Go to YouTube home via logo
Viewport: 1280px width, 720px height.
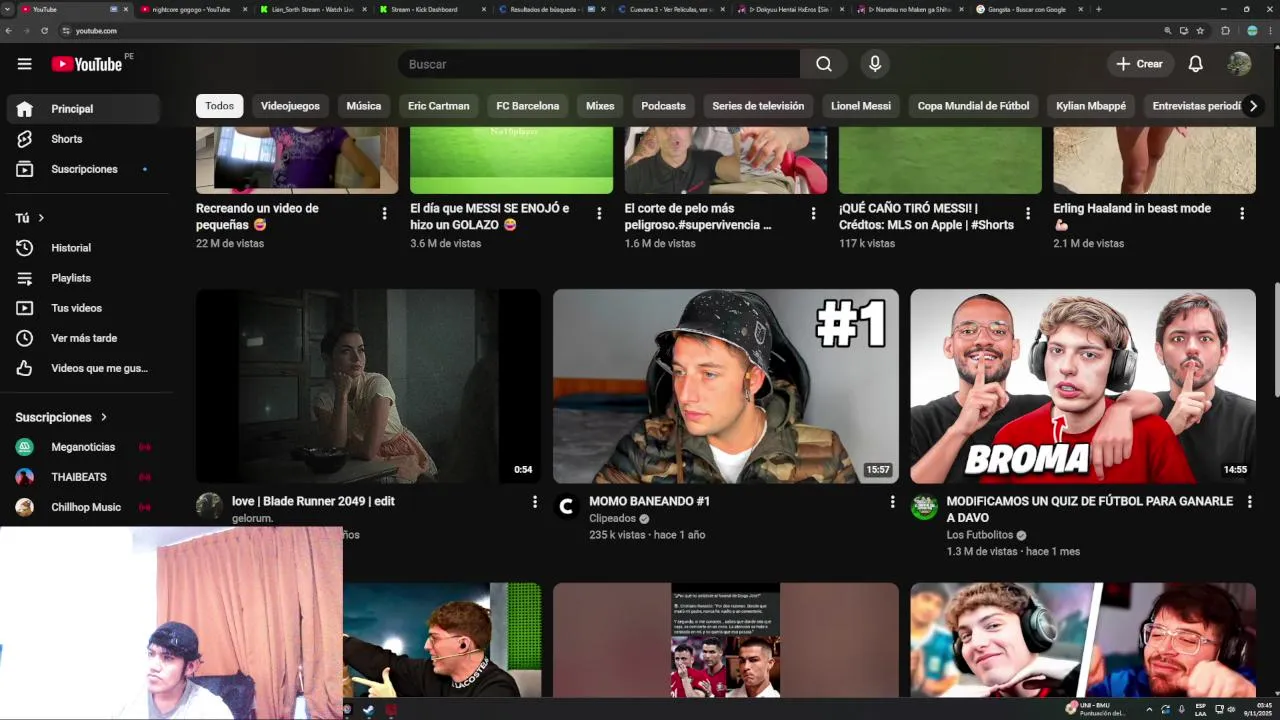click(x=87, y=64)
